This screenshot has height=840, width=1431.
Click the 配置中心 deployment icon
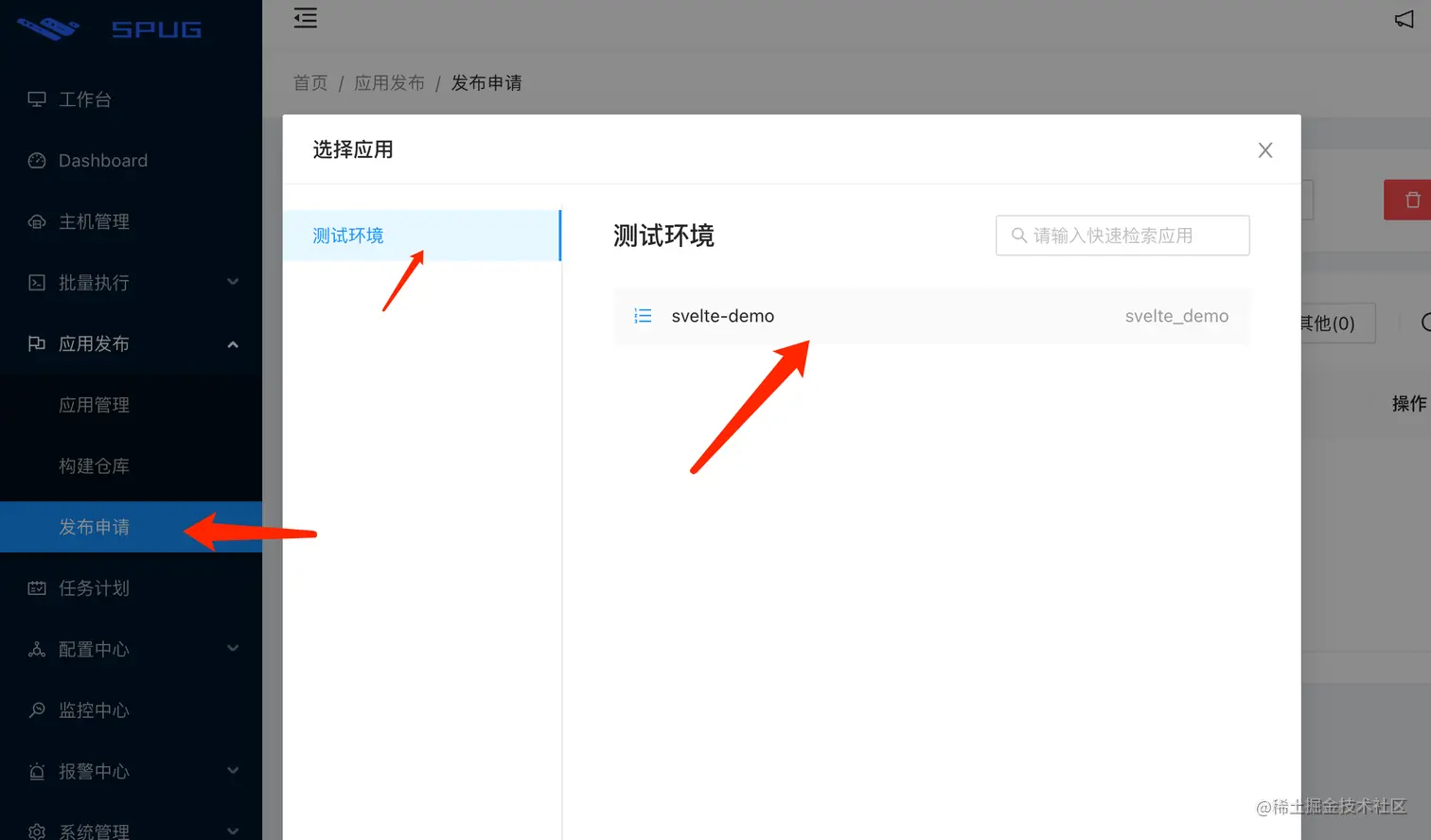click(37, 649)
